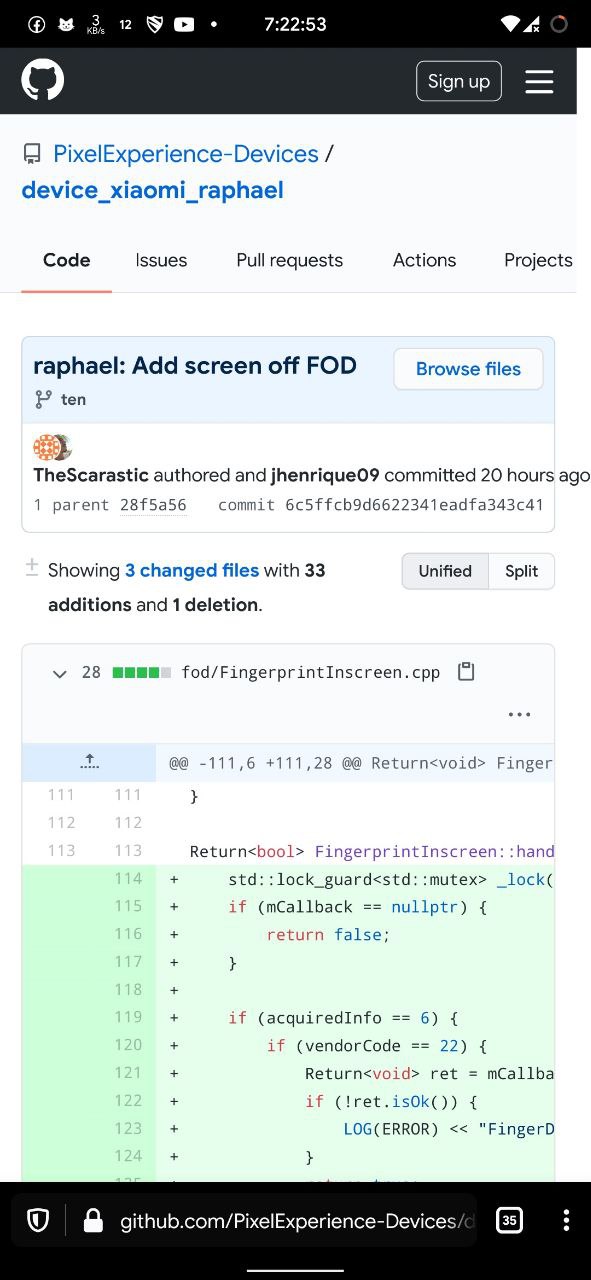The height and width of the screenshot is (1280, 591).
Task: Click the repository book icon
Action: 33,154
